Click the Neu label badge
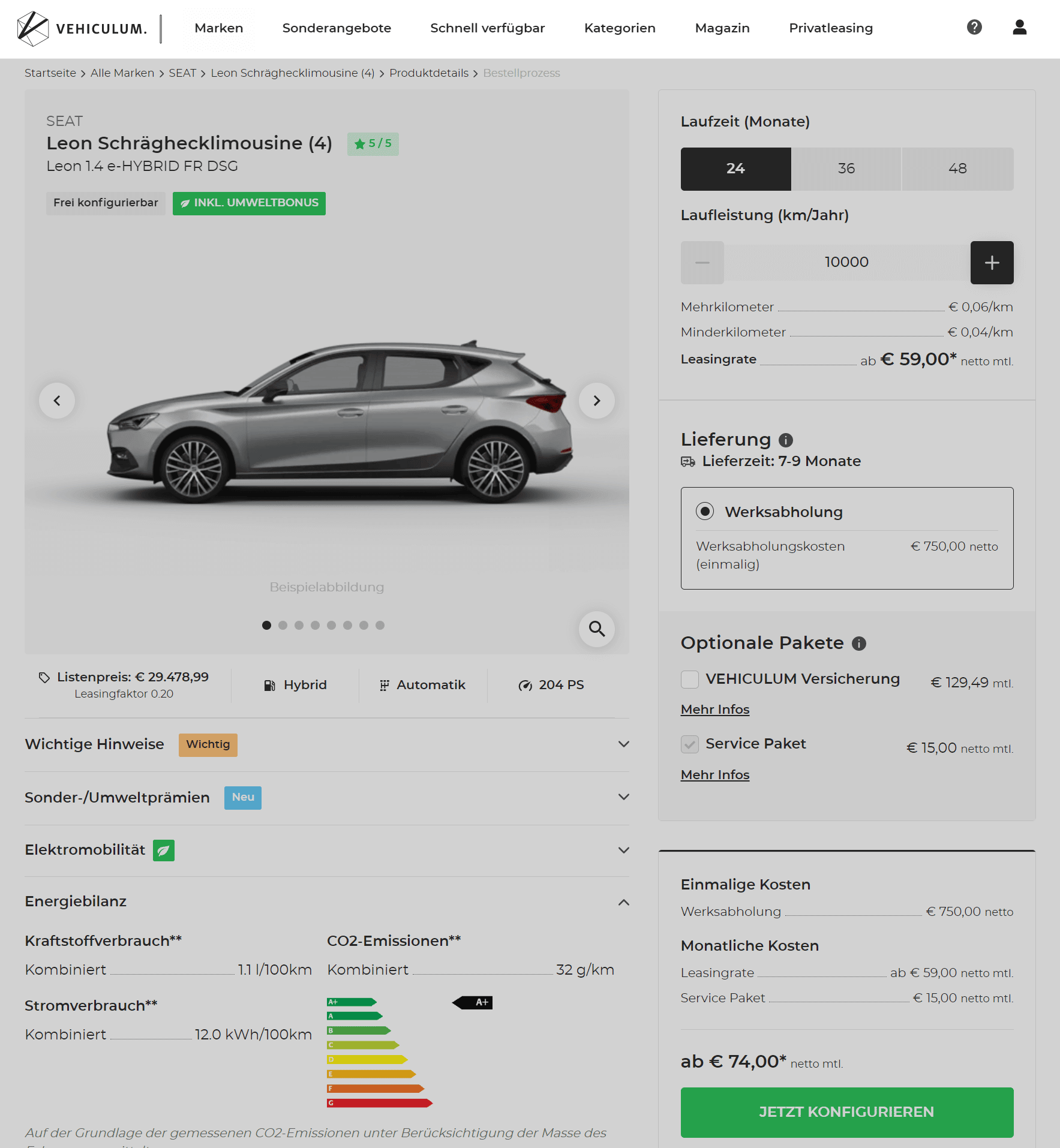Screen dimensions: 1060x1148 [x=243, y=798]
